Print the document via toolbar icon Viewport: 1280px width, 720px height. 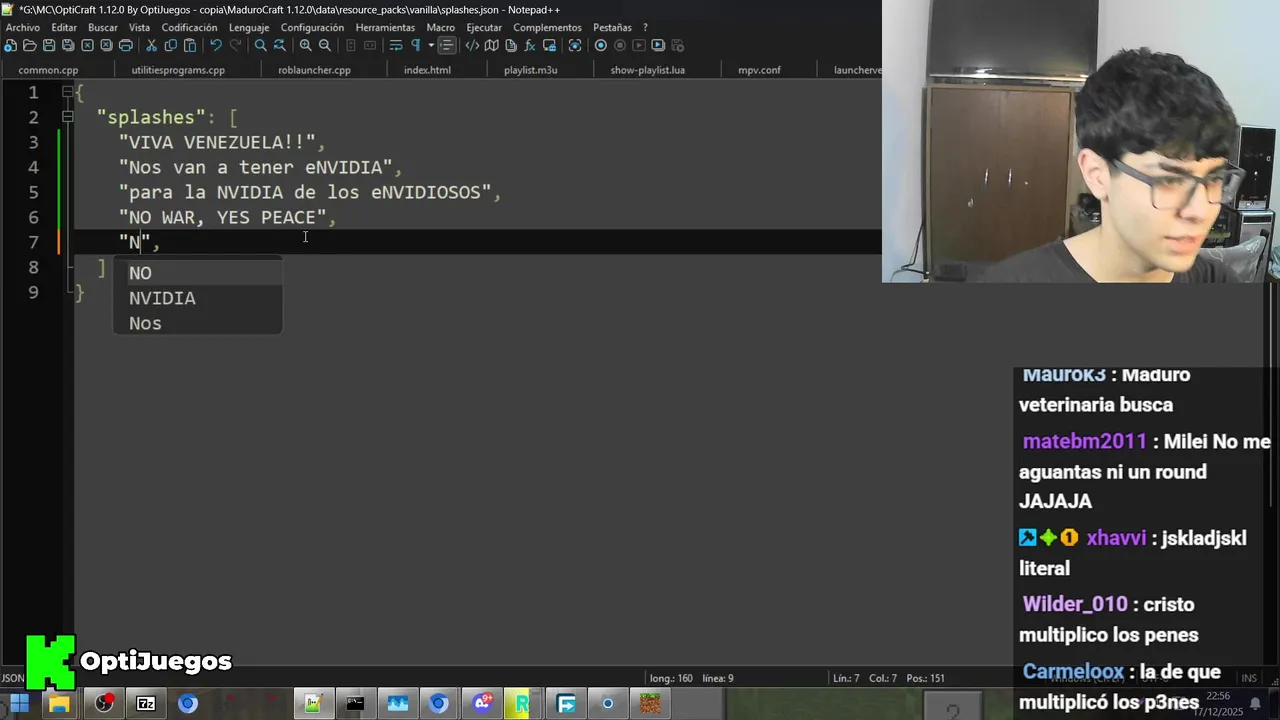(x=126, y=45)
